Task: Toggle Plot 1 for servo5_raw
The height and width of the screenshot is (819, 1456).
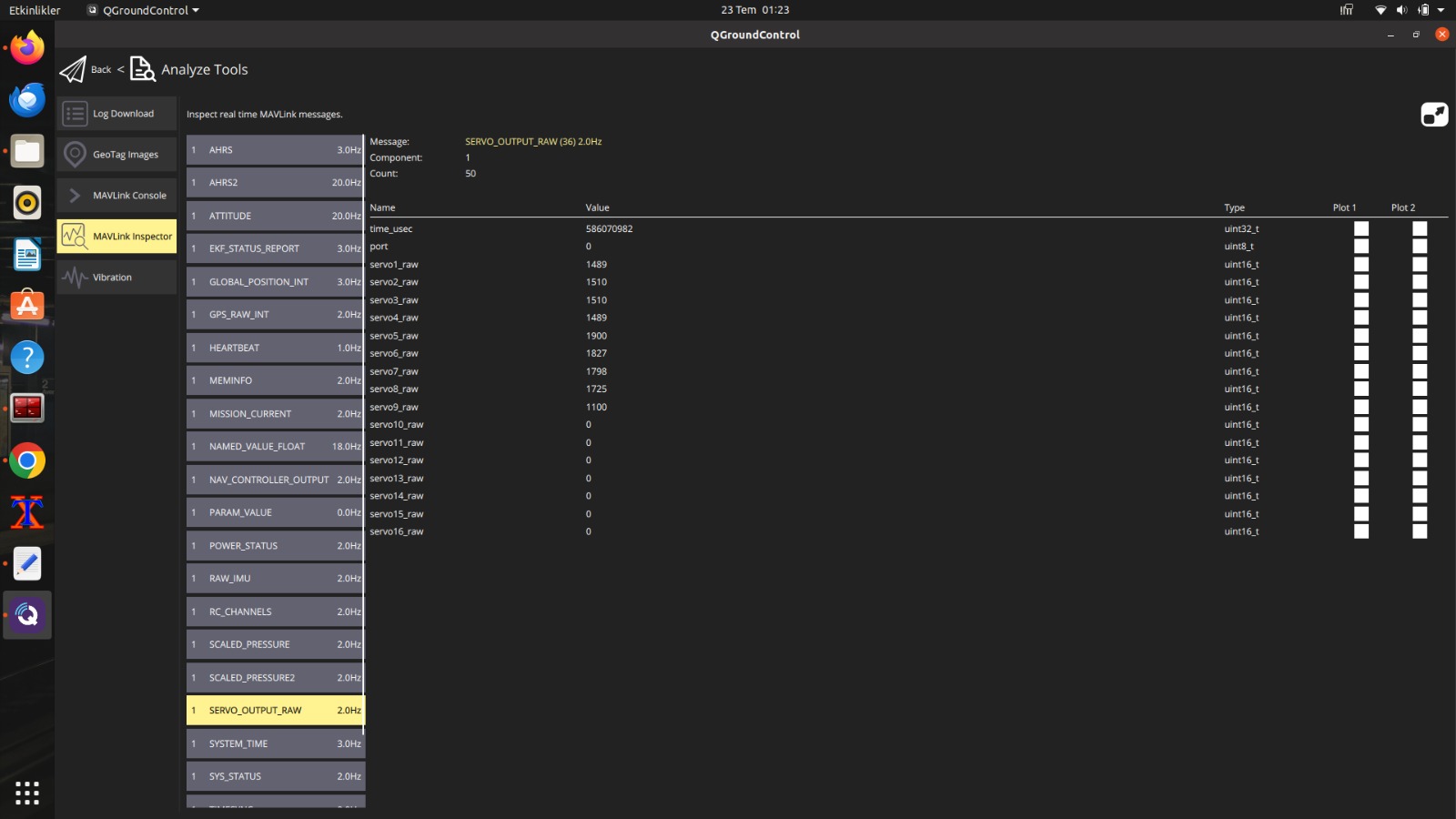Action: (1361, 336)
